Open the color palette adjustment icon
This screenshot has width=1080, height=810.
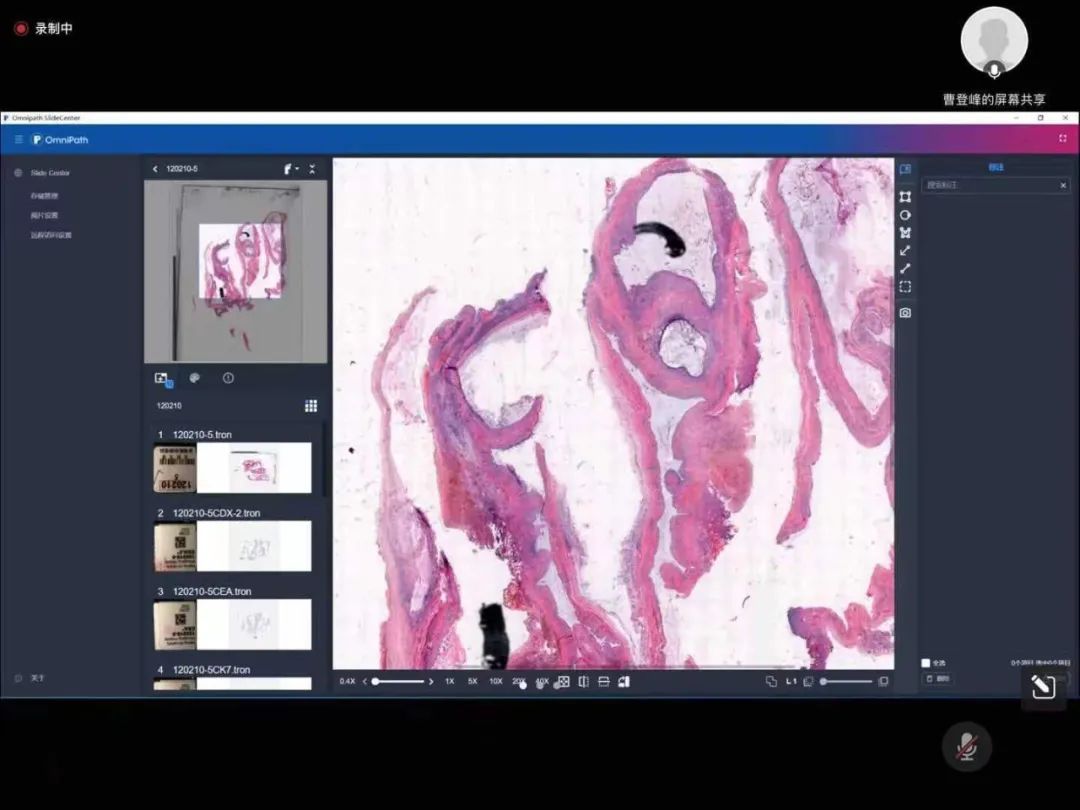pos(195,378)
